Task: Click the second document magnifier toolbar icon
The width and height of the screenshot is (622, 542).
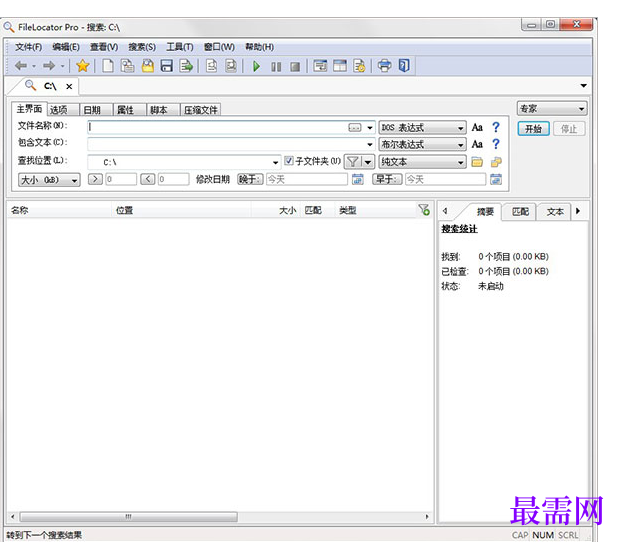Action: [231, 66]
